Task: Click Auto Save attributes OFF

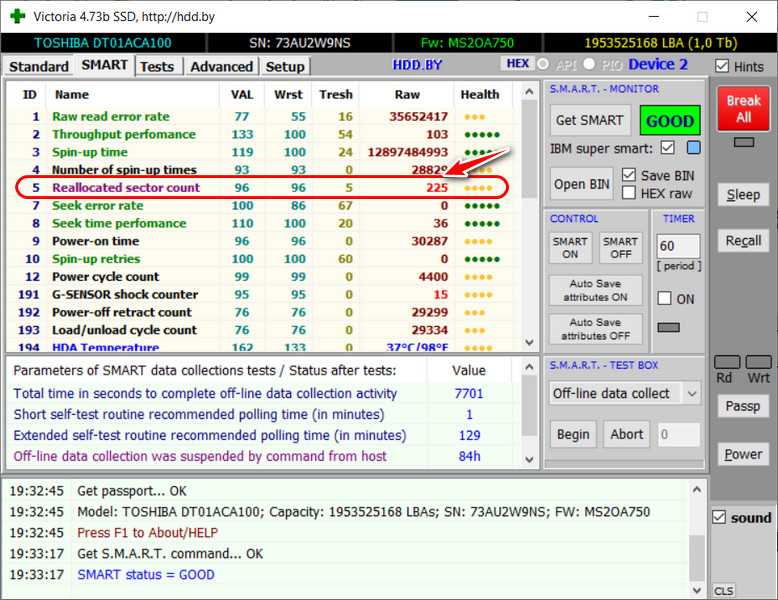Action: click(x=595, y=329)
